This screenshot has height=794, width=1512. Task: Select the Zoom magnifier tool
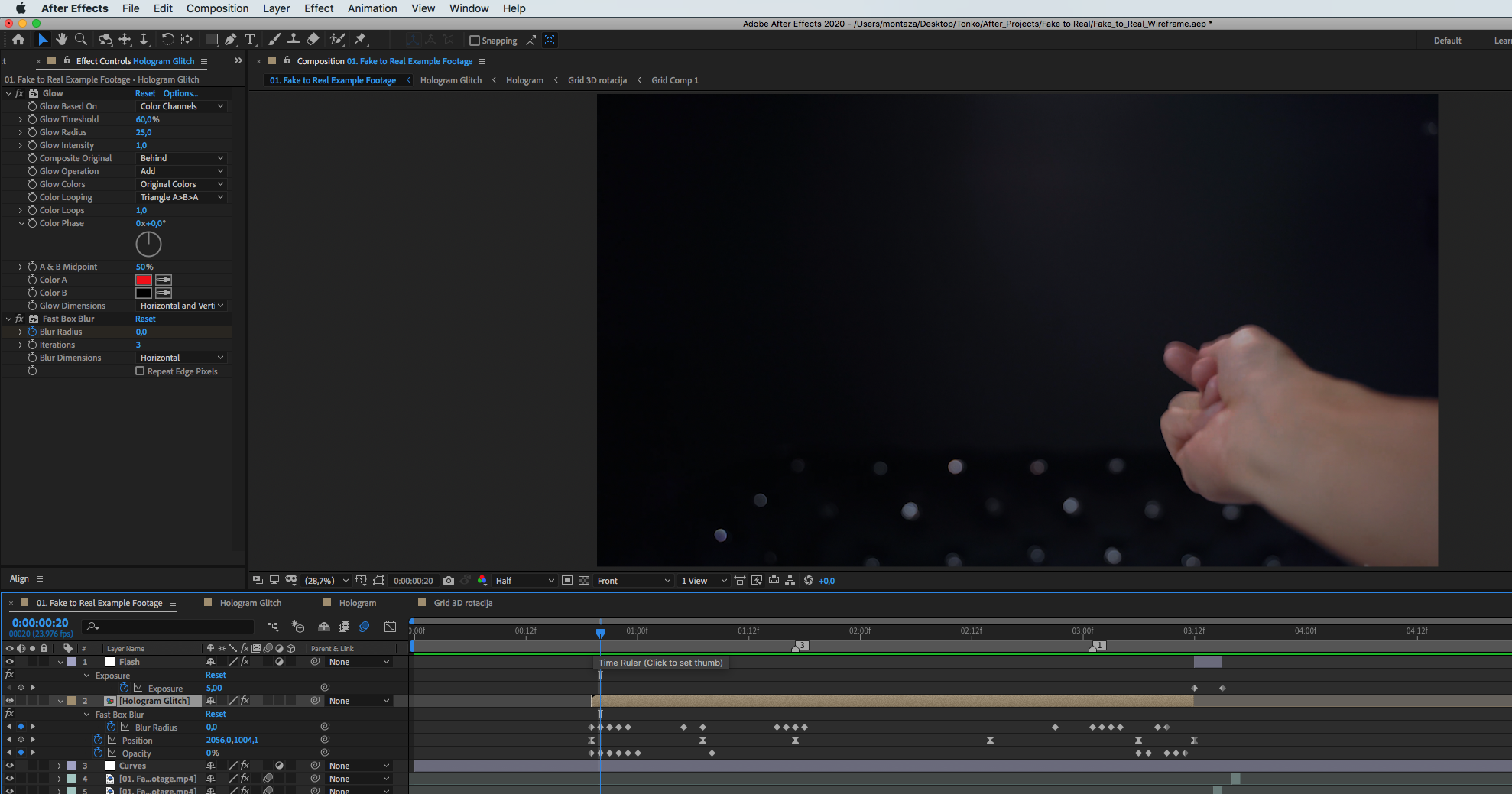click(81, 40)
